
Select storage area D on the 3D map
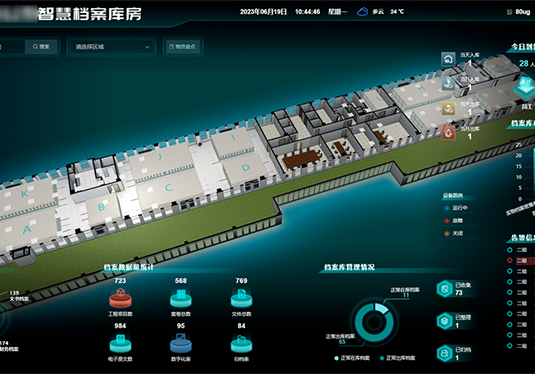point(245,168)
